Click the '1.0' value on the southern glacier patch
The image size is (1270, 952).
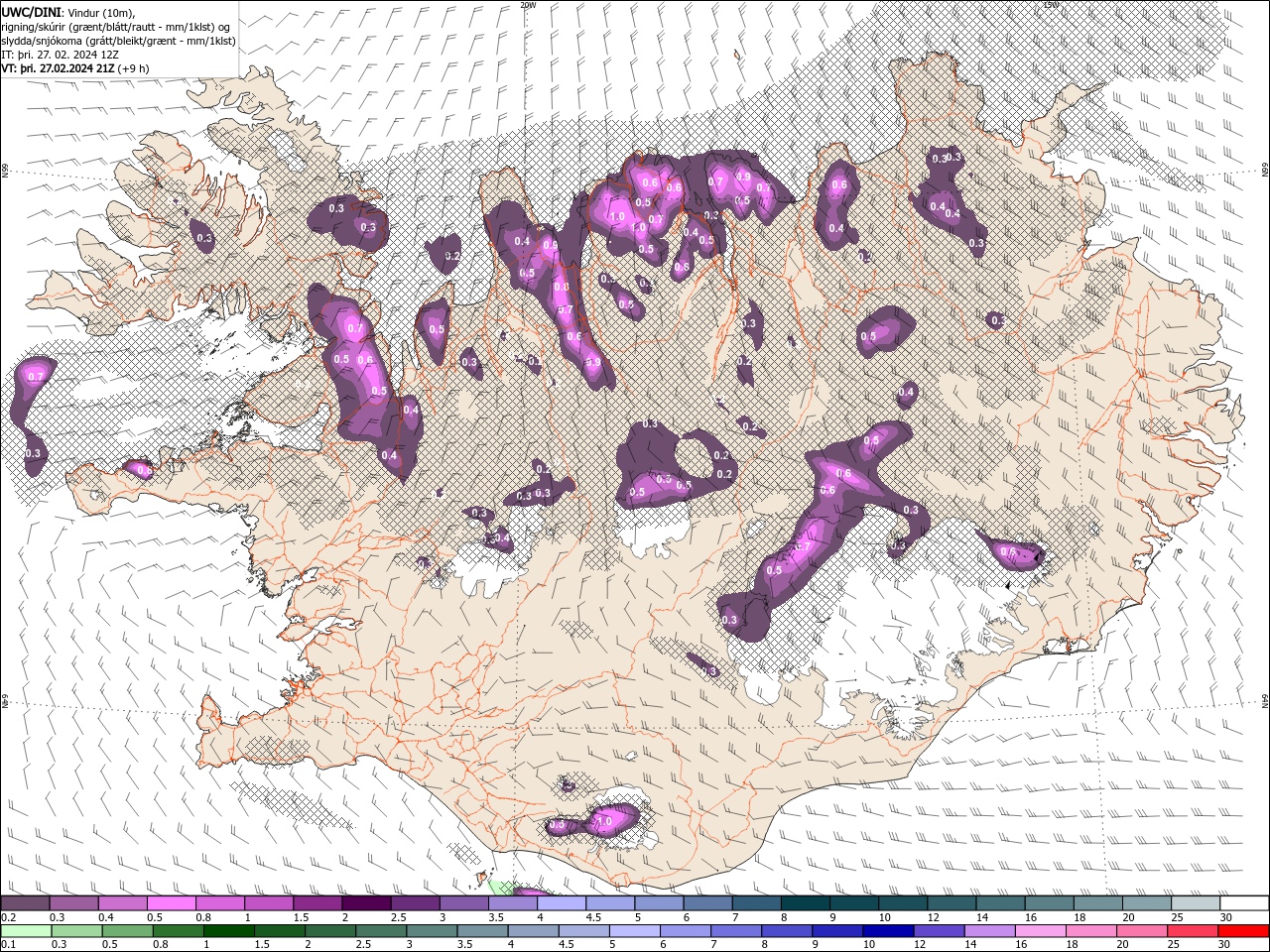tap(602, 822)
